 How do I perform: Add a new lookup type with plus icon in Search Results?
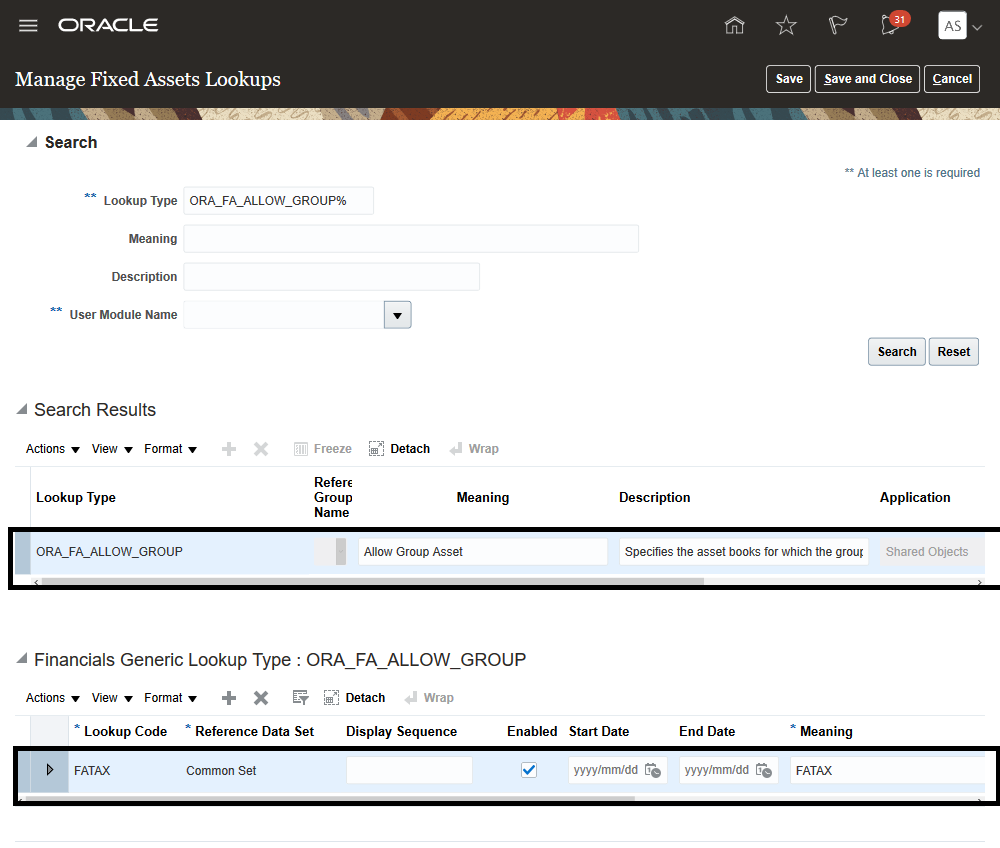(229, 449)
